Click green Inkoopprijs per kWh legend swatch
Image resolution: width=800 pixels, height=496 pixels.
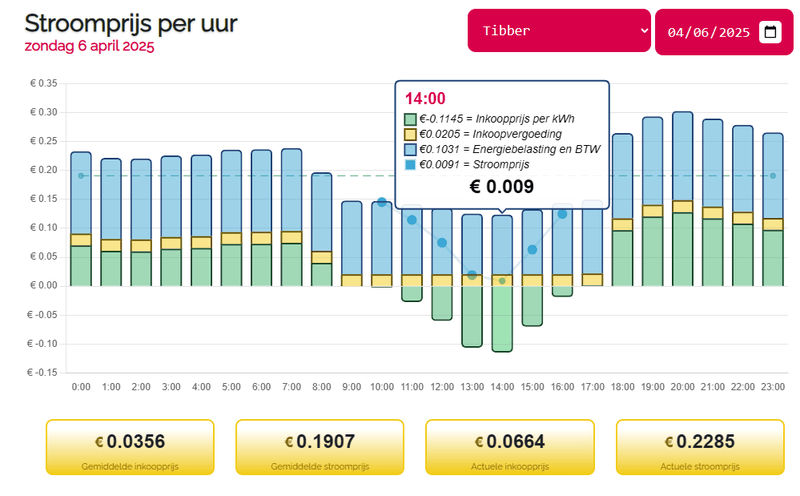click(x=411, y=119)
